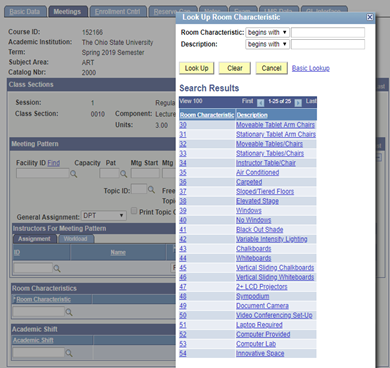Pick the Whiteboards description link
390x368 pixels.
pos(254,258)
